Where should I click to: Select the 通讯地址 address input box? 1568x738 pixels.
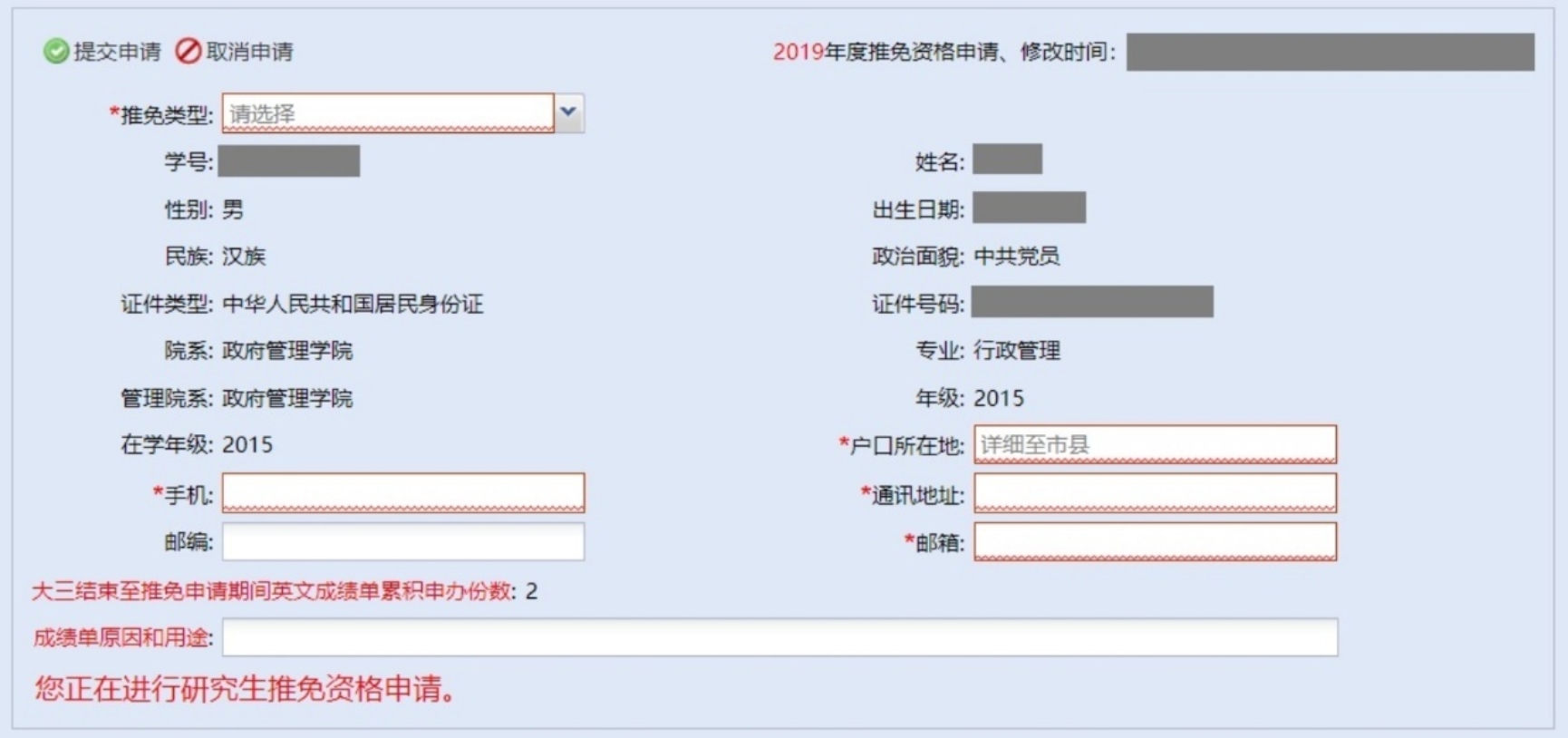click(x=1154, y=493)
